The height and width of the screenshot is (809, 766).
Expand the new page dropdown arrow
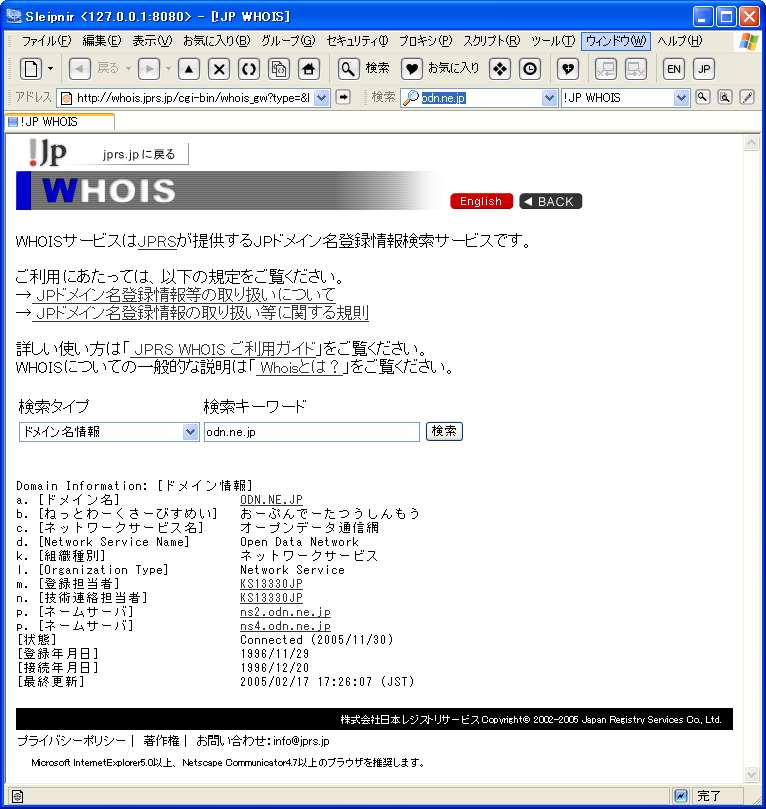point(51,69)
